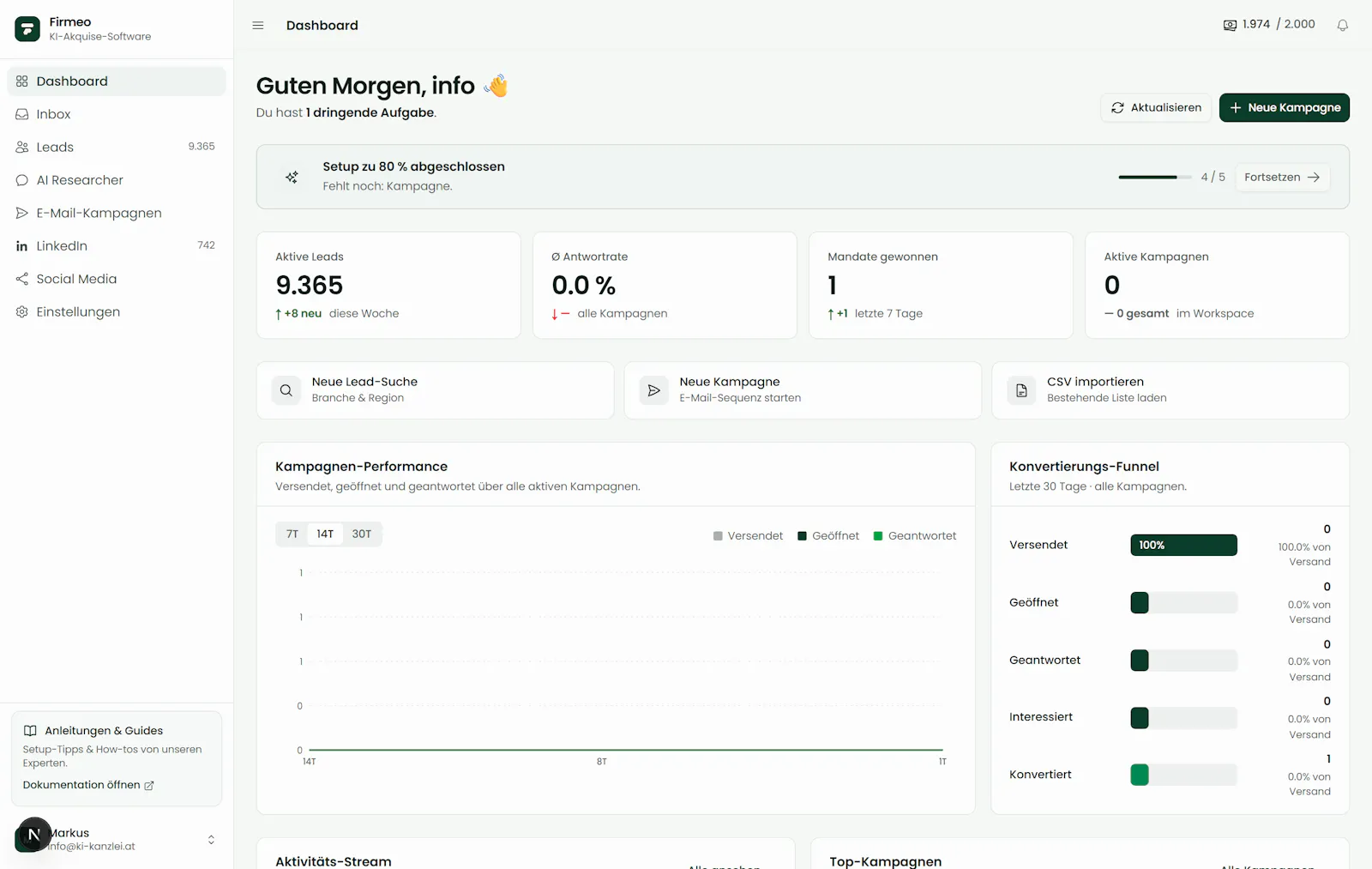
Task: Click the Inbox tray icon in sidebar
Action: click(x=22, y=114)
